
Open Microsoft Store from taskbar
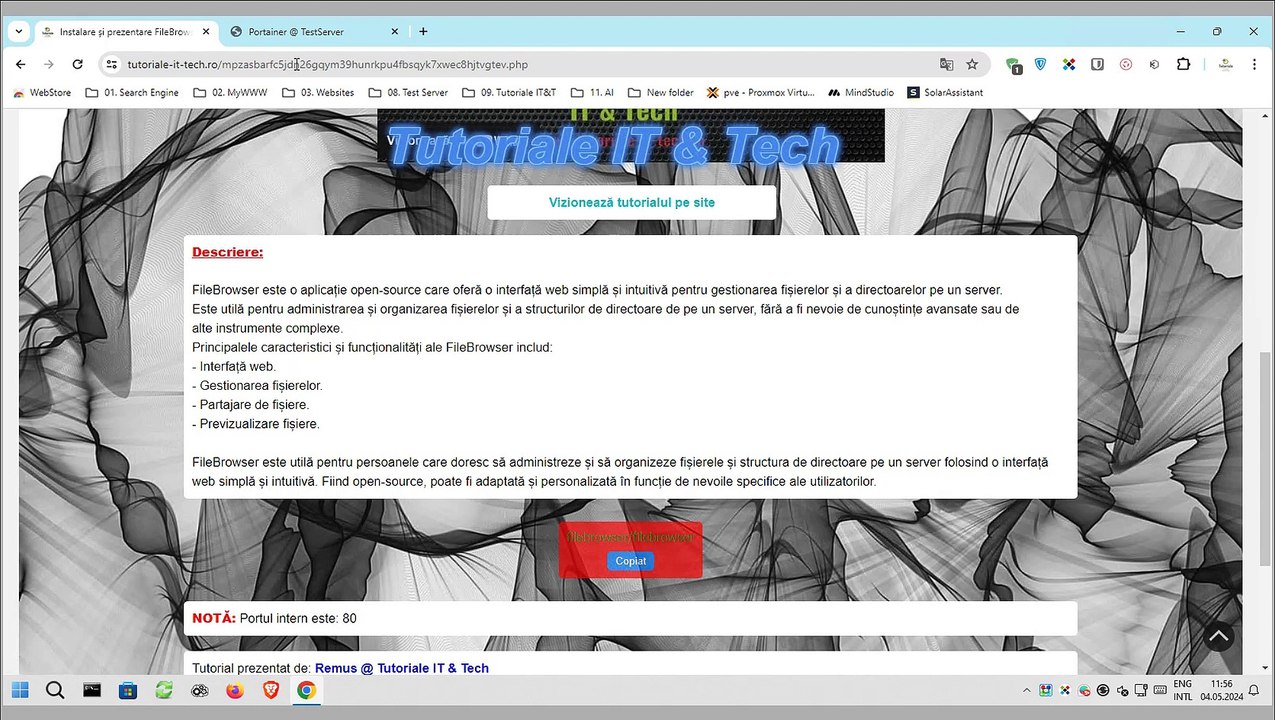tap(127, 690)
